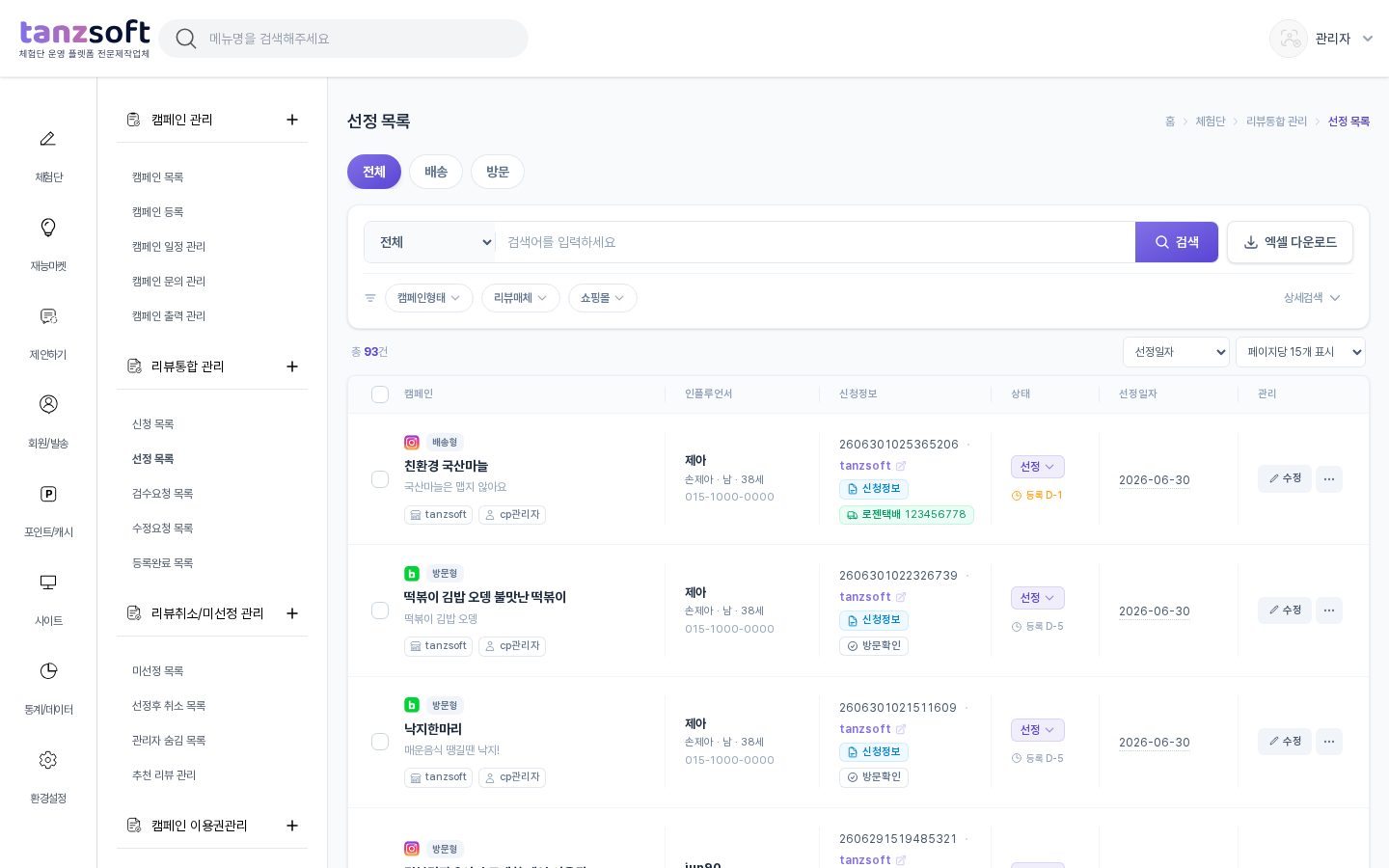Switch to the 배송 tab
1389x868 pixels.
436,172
